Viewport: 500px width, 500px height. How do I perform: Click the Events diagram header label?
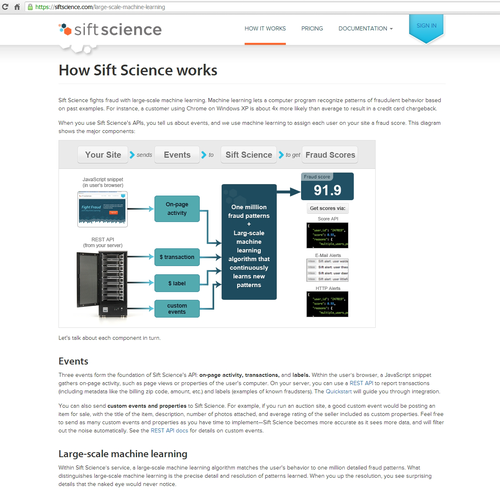coord(177,155)
